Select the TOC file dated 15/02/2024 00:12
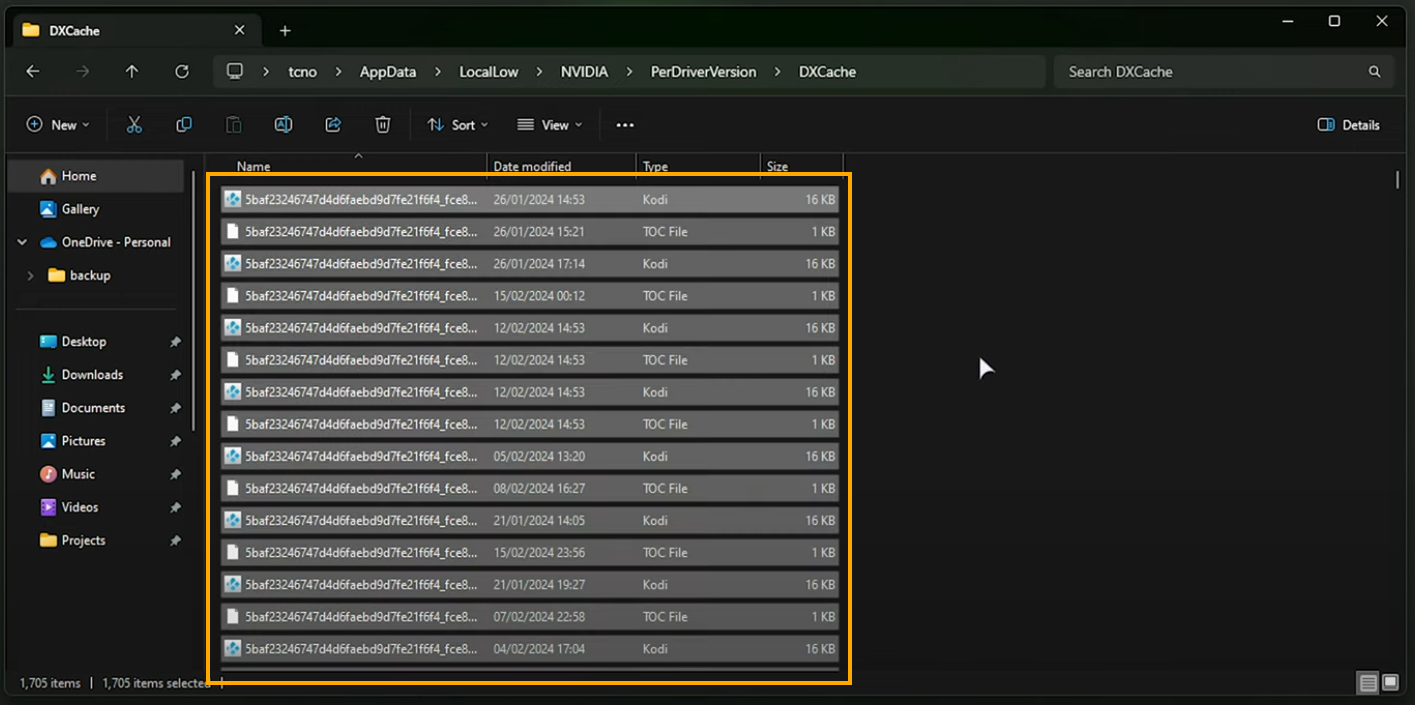Screen dimensions: 1415x705 tap(530, 296)
